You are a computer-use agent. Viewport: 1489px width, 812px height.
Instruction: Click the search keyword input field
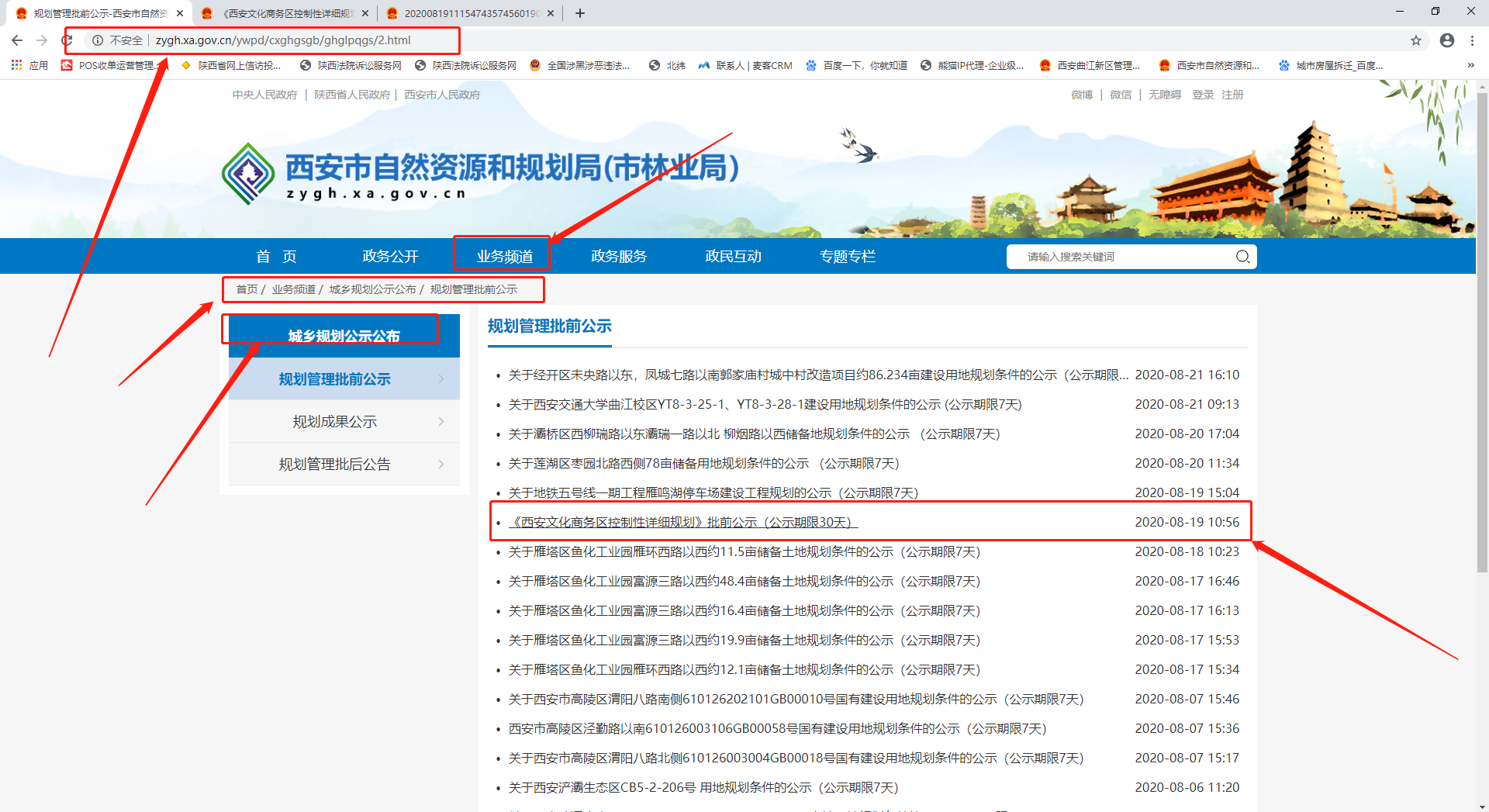1125,257
